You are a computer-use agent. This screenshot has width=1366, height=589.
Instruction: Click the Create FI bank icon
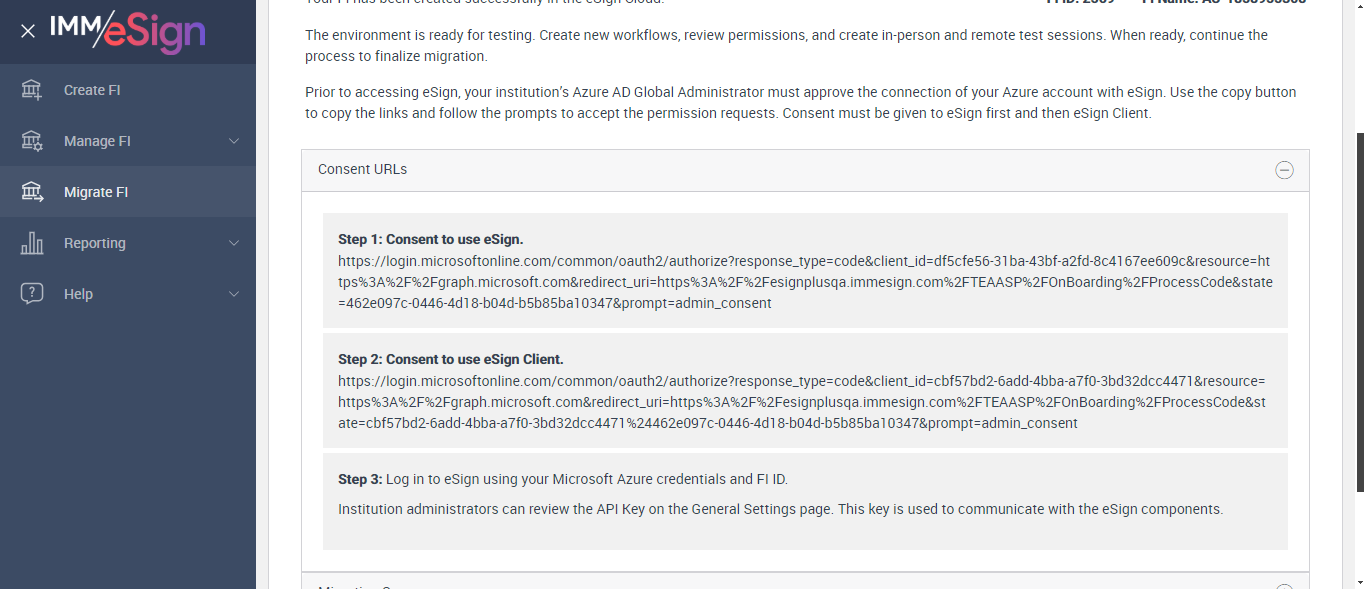point(32,90)
